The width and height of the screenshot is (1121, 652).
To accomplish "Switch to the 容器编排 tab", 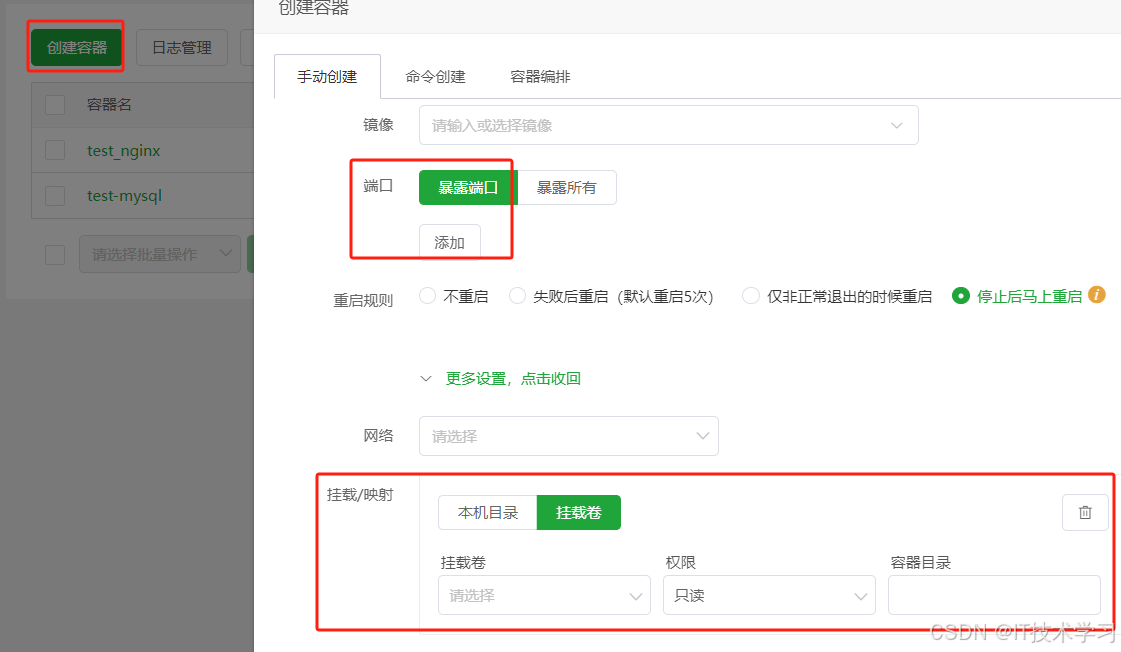I will [540, 76].
